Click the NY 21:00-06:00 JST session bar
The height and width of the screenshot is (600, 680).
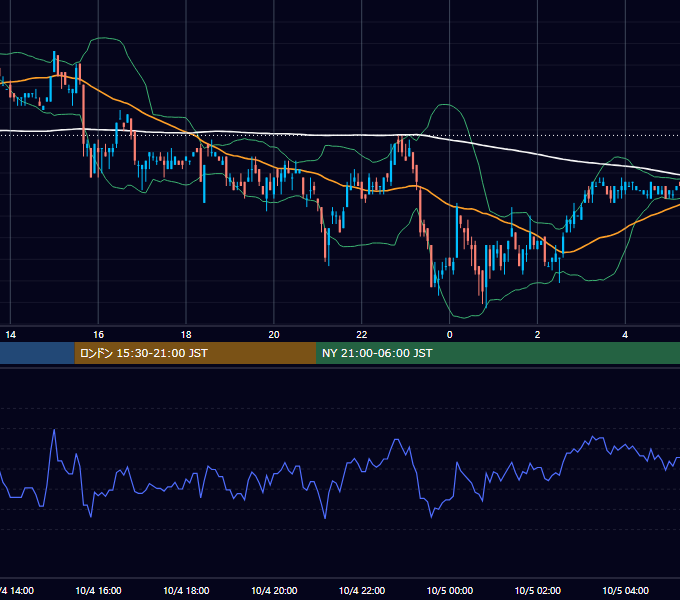coord(498,353)
